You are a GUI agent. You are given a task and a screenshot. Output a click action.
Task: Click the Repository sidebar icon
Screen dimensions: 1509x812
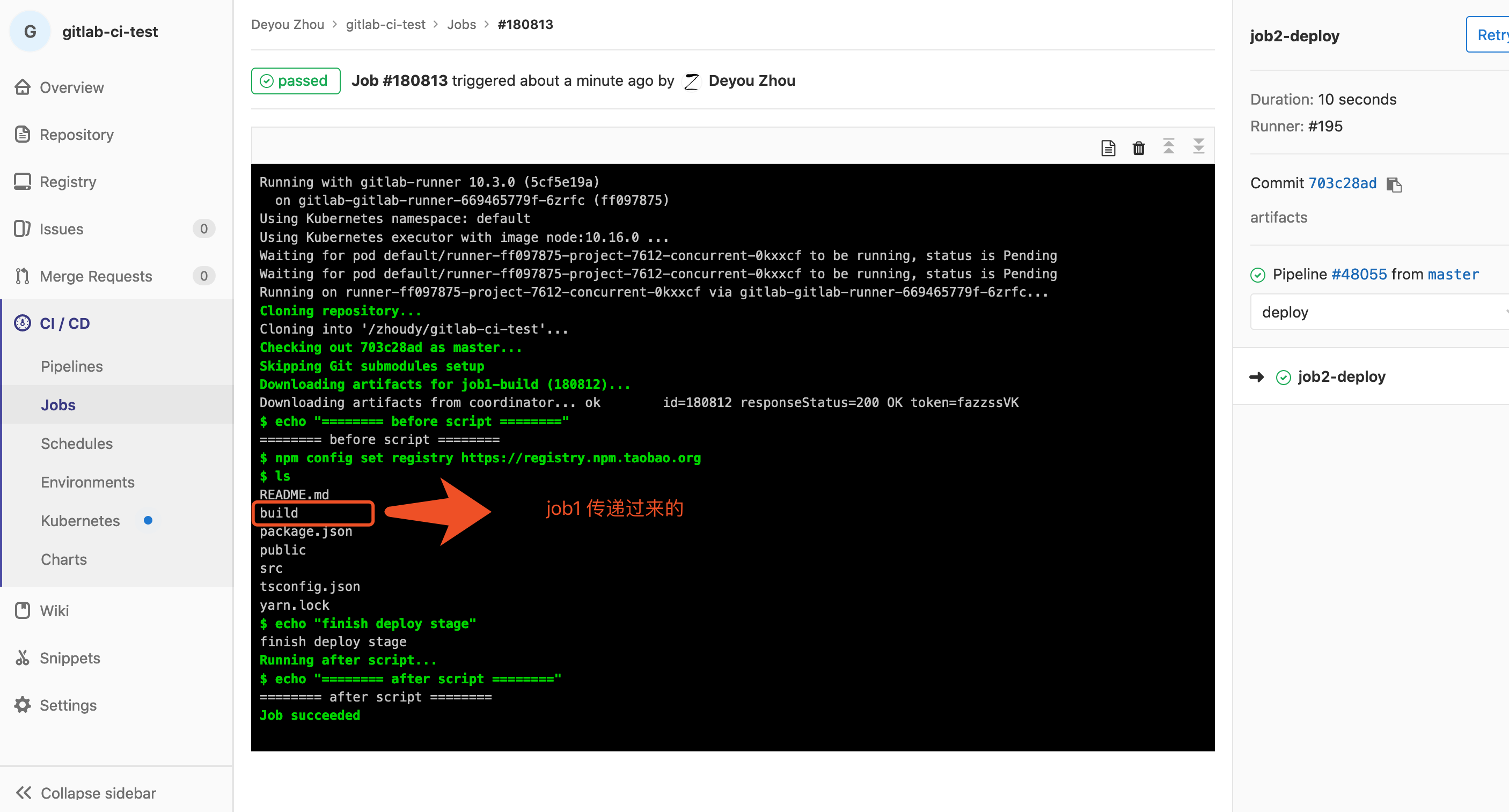pyautogui.click(x=22, y=134)
